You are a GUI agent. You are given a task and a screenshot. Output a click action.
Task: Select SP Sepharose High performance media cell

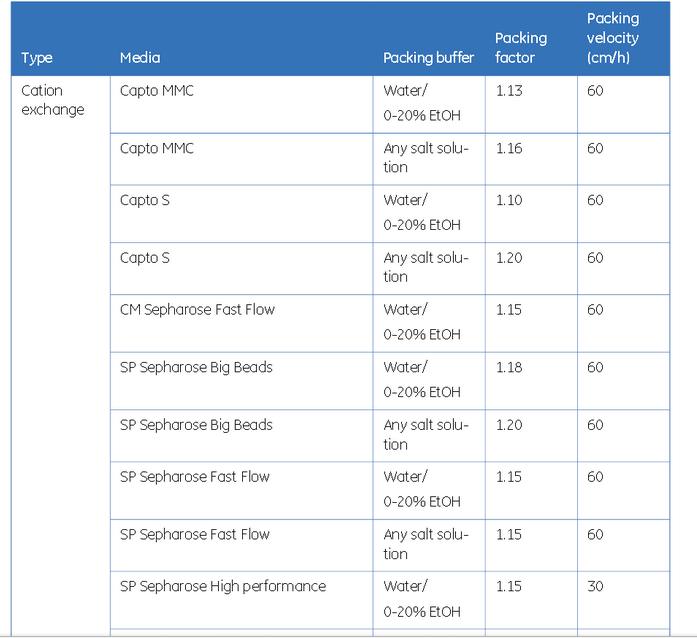[x=222, y=586]
